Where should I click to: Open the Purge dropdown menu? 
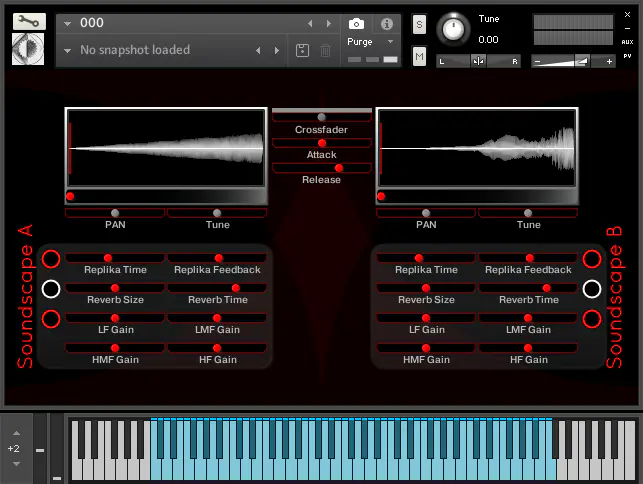point(370,42)
